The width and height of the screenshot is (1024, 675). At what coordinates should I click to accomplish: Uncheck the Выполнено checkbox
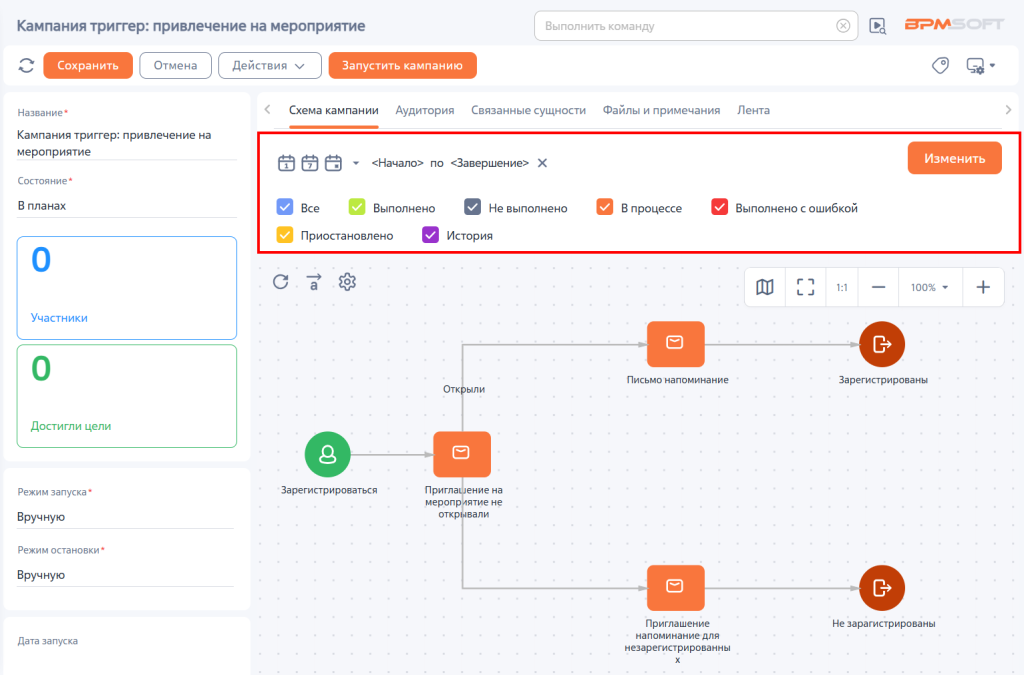point(357,207)
